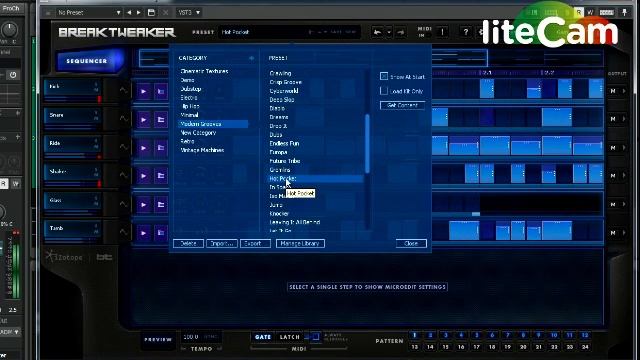Expand Ride track output arrow
This screenshot has width=640, height=360.
(624, 148)
